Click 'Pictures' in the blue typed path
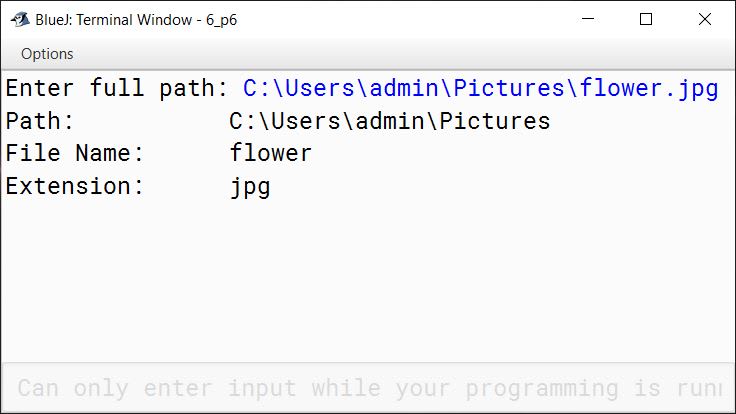Screen dimensions: 736x414 pyautogui.click(x=508, y=88)
